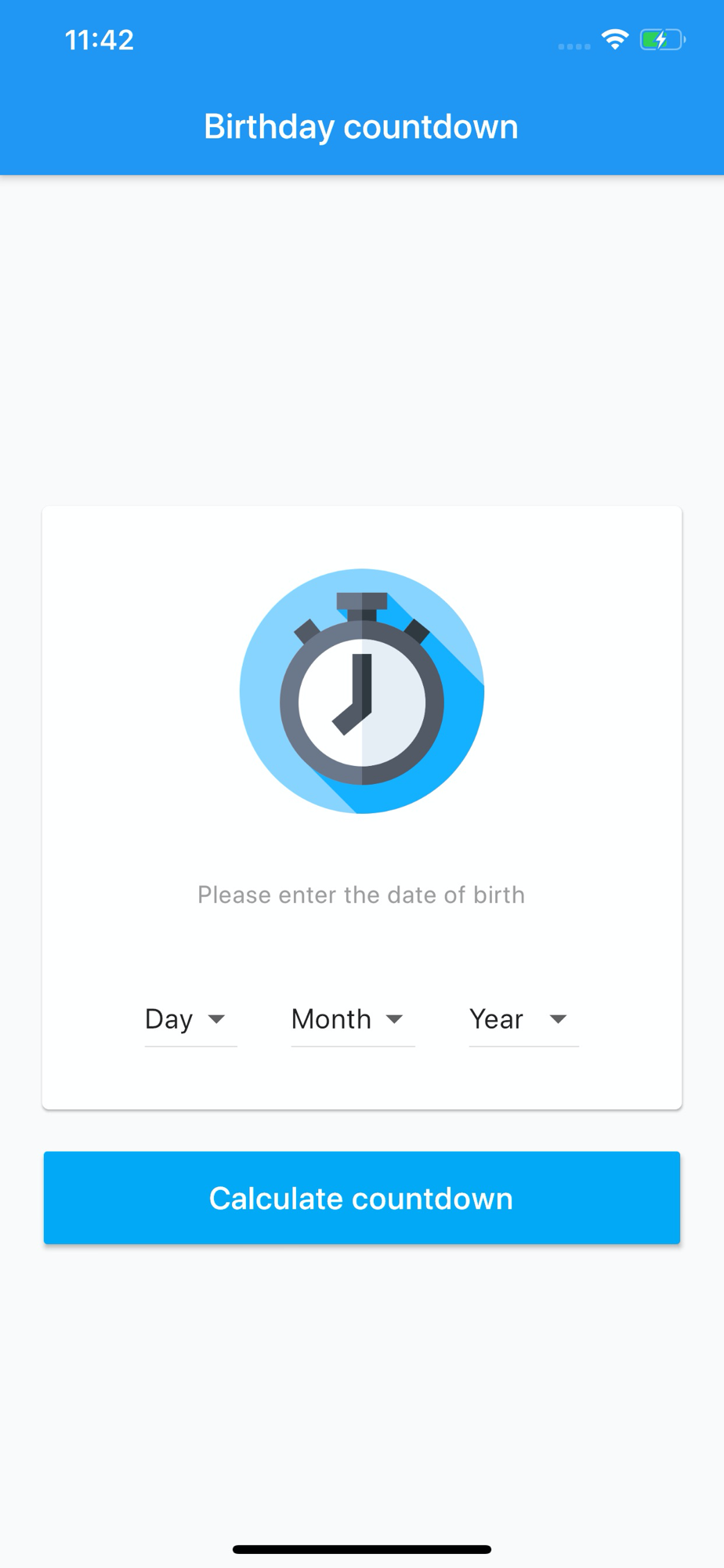Screen dimensions: 724x1568
Task: Open the Year dropdown
Action: (x=523, y=1019)
